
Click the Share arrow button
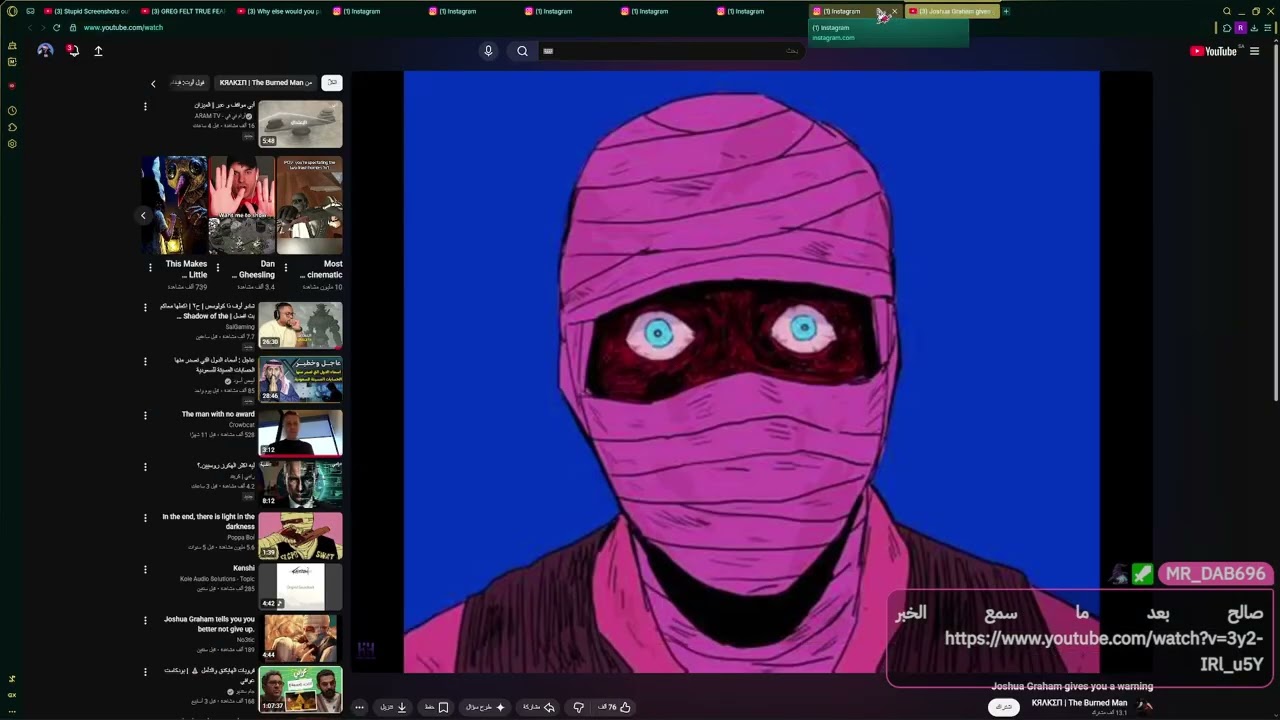pos(539,707)
